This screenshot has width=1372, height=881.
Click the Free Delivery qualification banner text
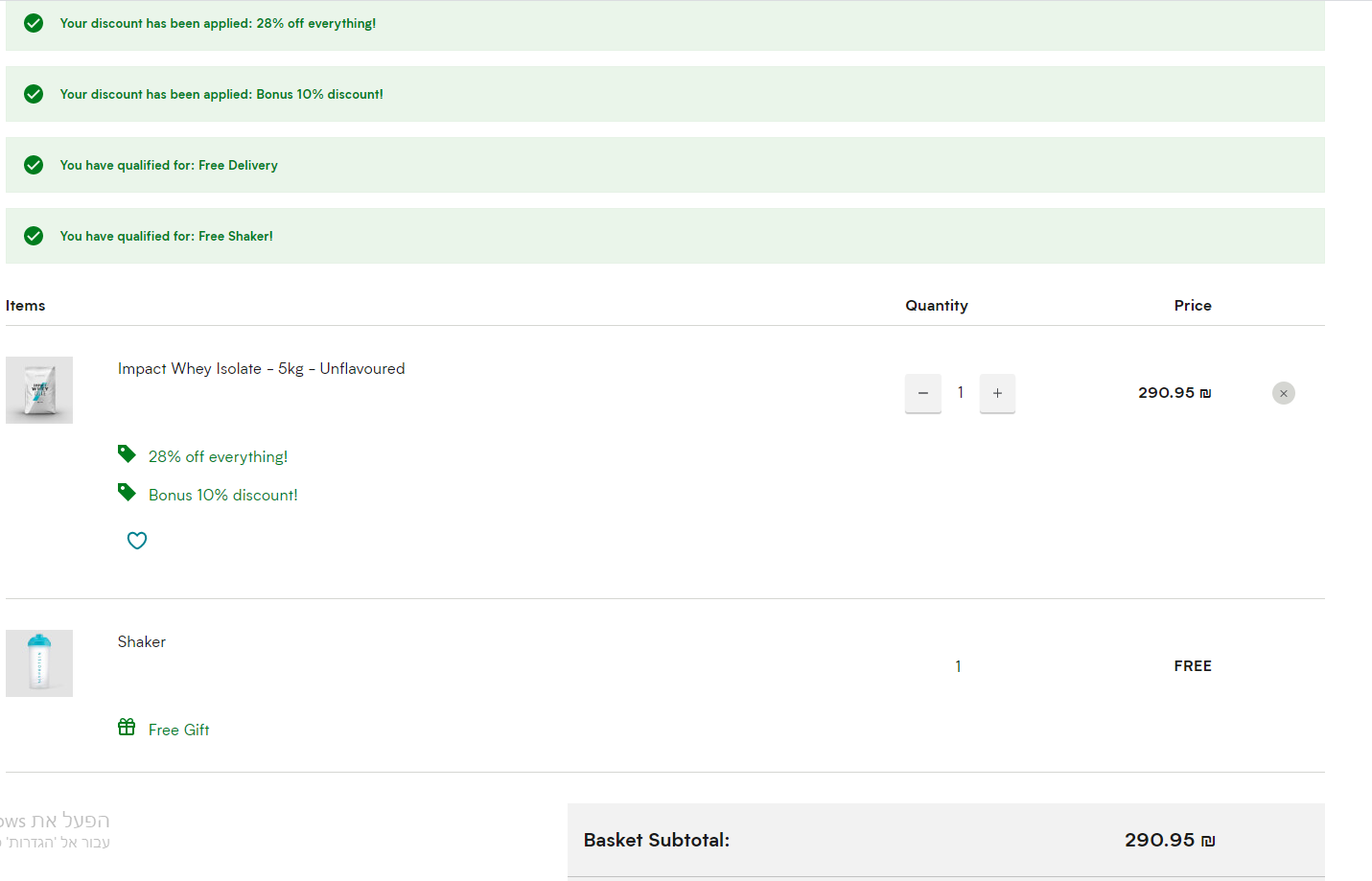pos(169,166)
